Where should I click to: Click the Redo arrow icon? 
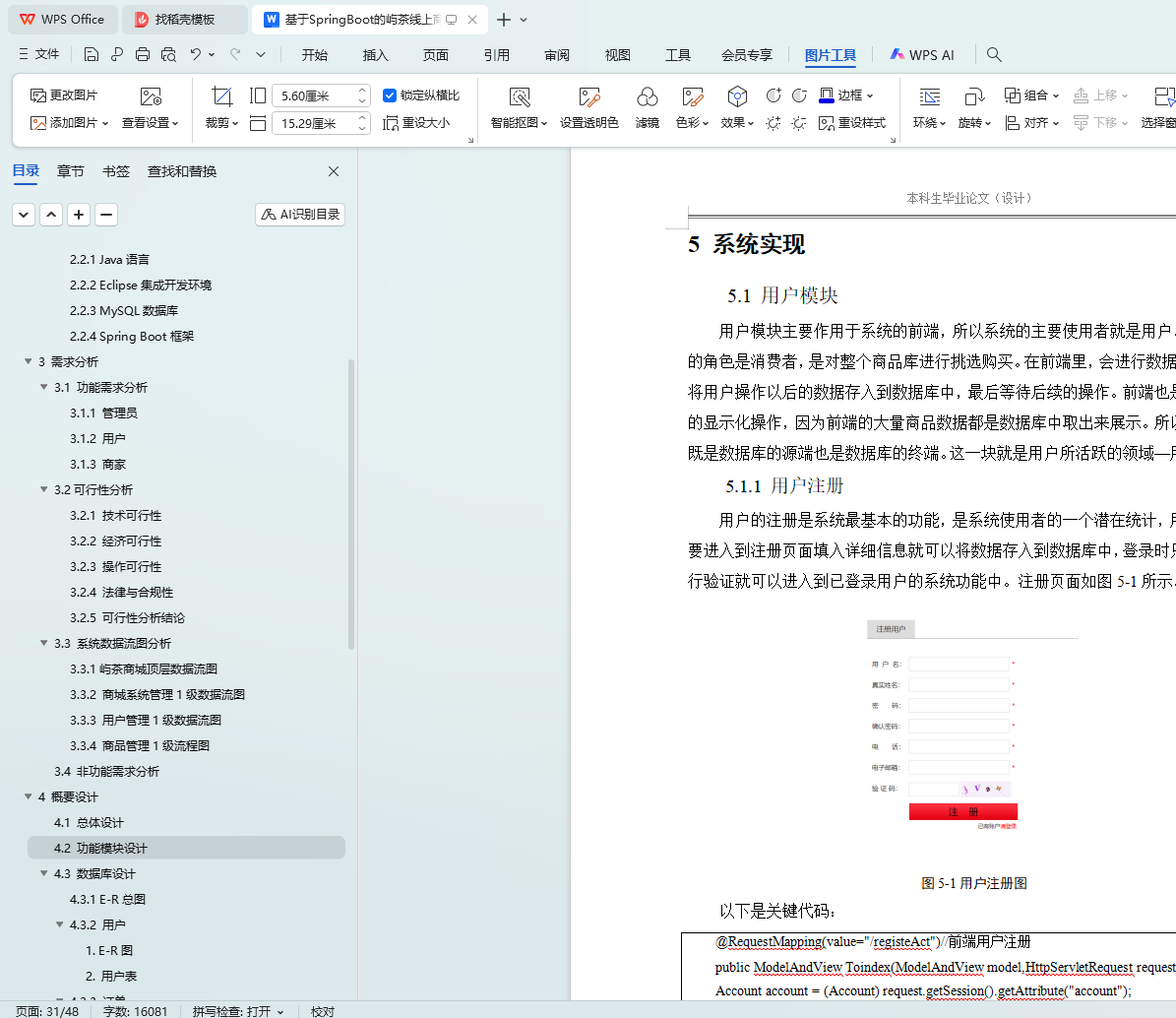click(x=235, y=54)
